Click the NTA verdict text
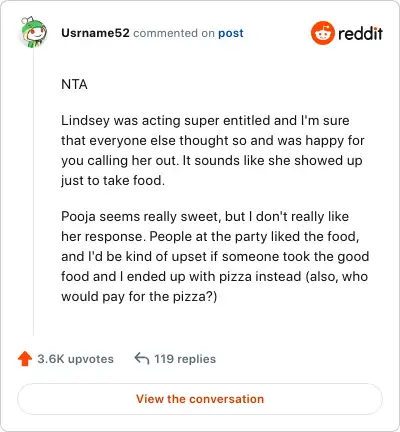400x432 pixels. [x=74, y=84]
